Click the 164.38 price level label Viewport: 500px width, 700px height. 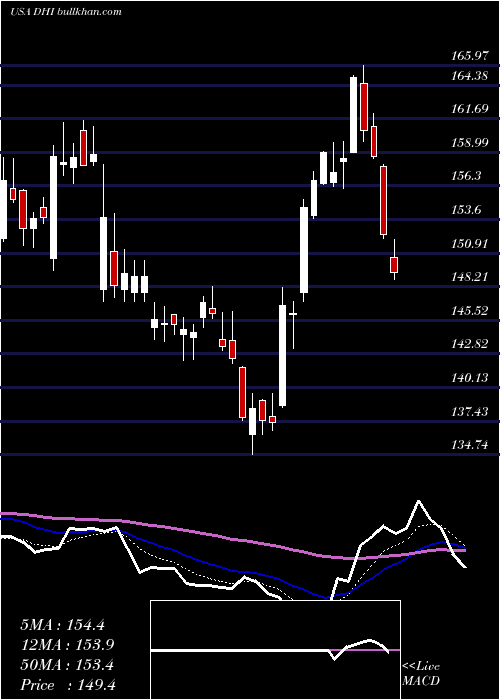point(470,76)
